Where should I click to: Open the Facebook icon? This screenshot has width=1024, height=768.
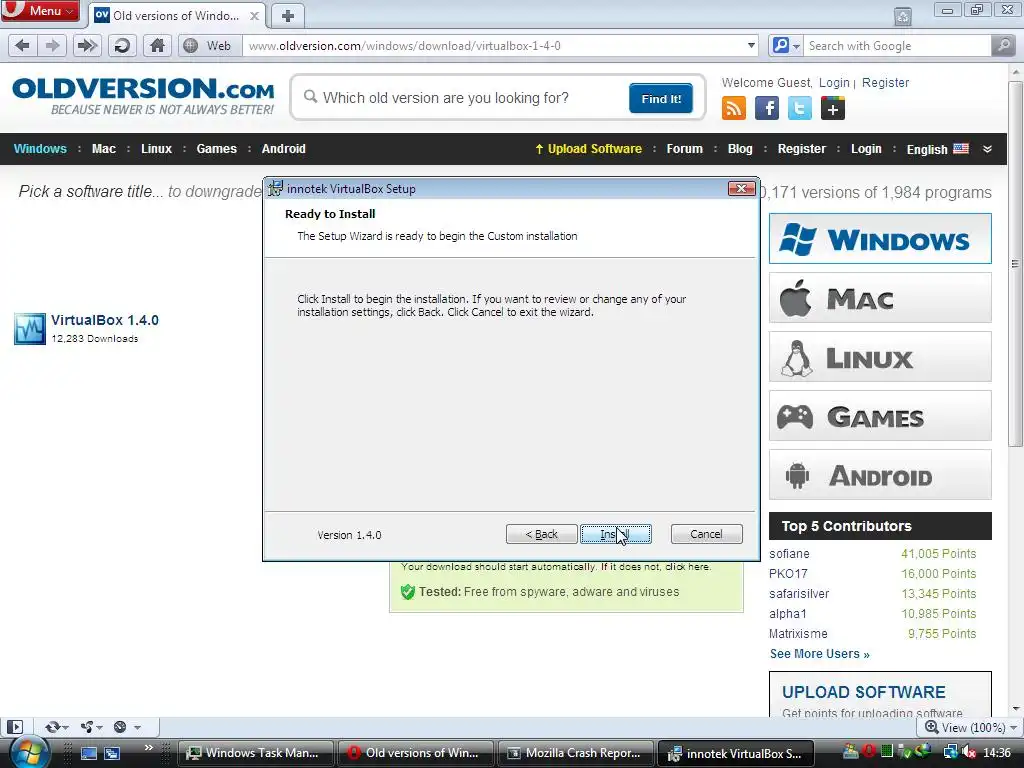pyautogui.click(x=767, y=108)
